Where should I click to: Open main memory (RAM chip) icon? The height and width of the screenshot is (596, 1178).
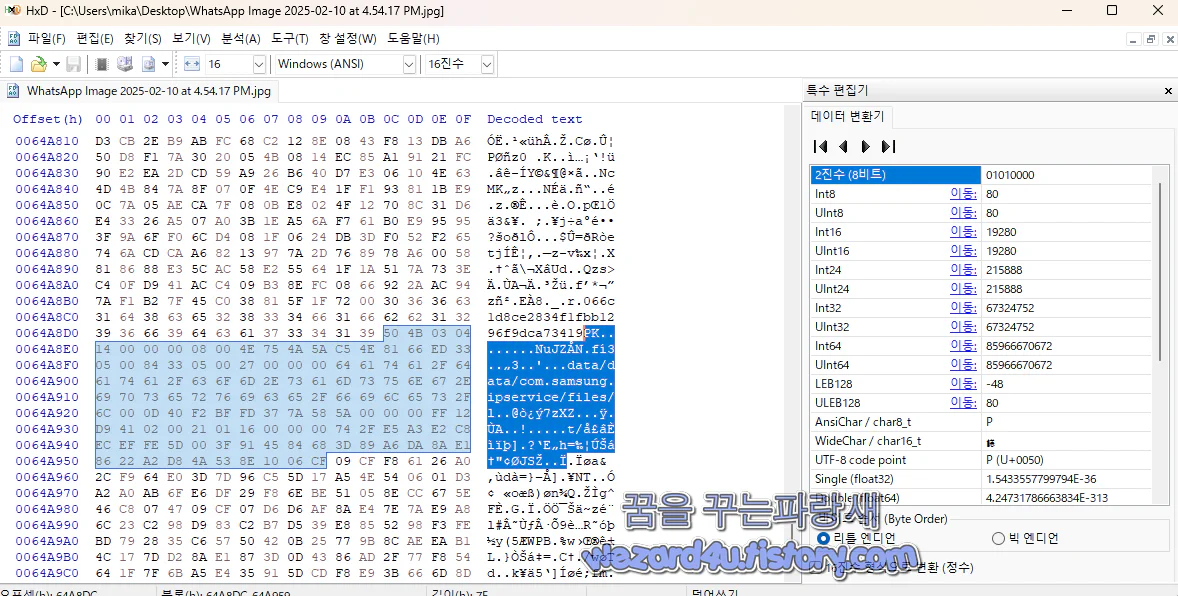click(103, 64)
